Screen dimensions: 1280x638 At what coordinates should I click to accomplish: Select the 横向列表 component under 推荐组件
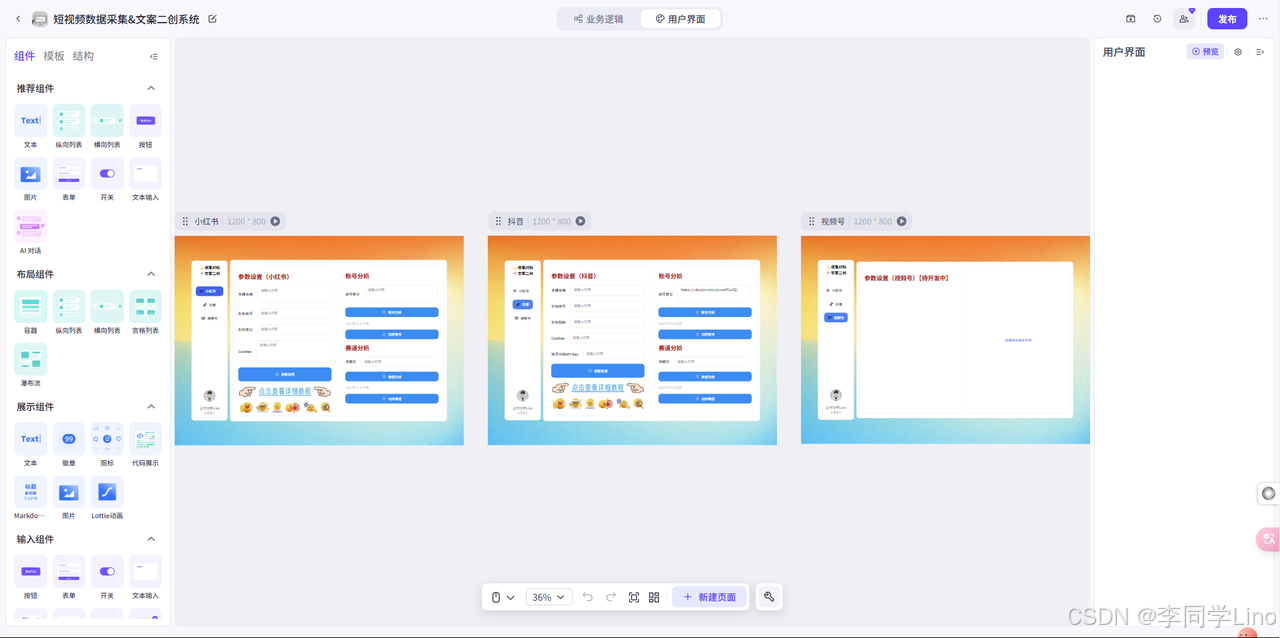[107, 127]
